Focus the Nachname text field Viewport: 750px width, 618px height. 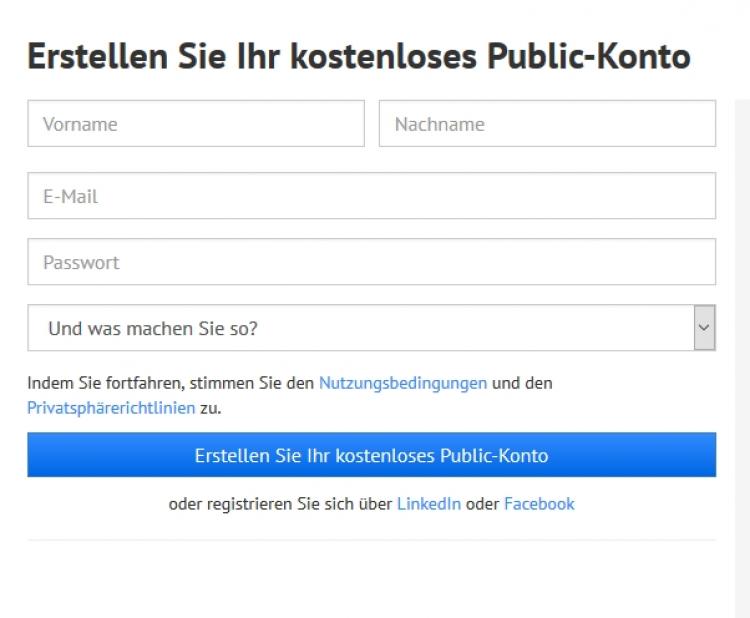click(547, 124)
